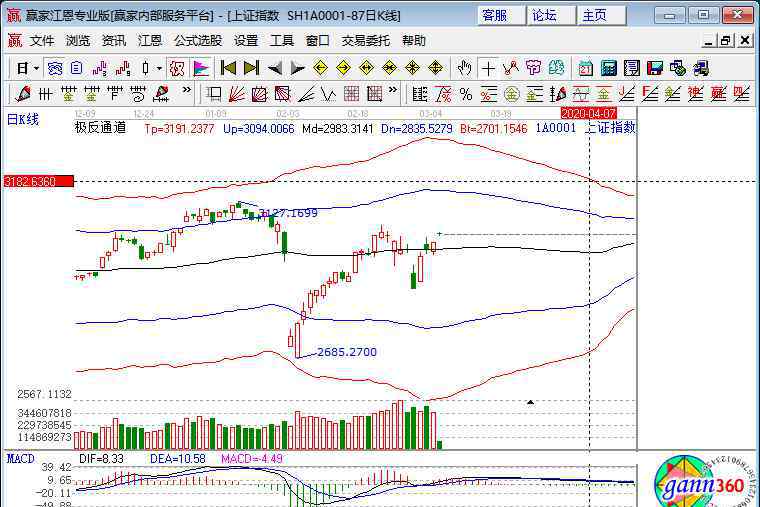Open the 文件 menu
Viewport: 760px width, 507px height.
coord(42,41)
